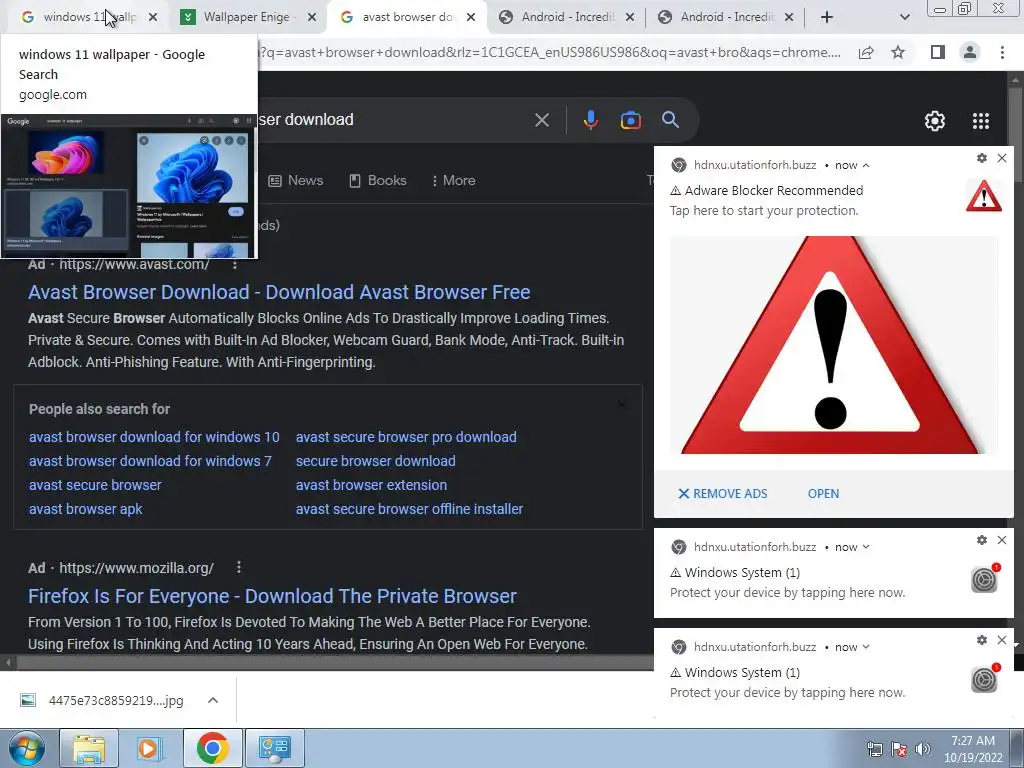Search avast secure browser suggestion

[x=95, y=485]
